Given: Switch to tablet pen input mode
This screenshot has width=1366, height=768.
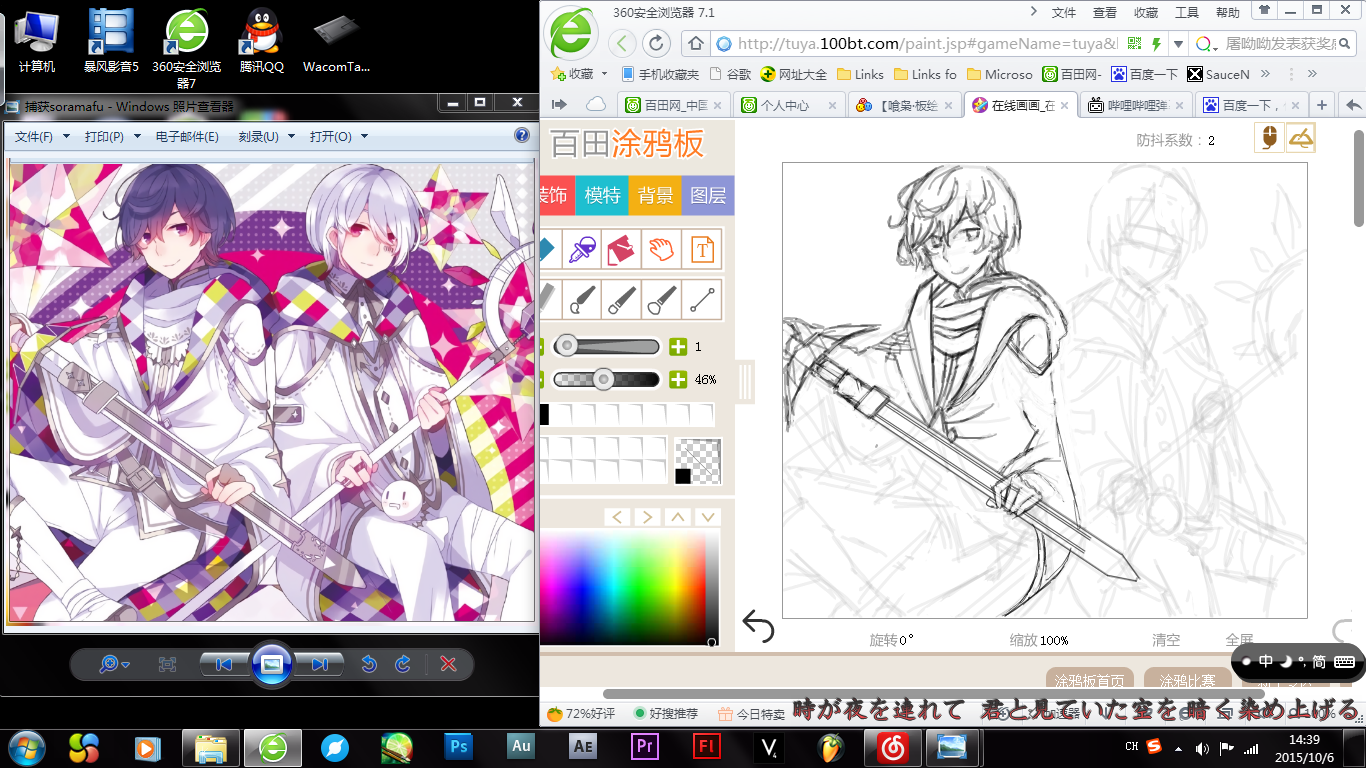Looking at the screenshot, I should pos(1300,138).
